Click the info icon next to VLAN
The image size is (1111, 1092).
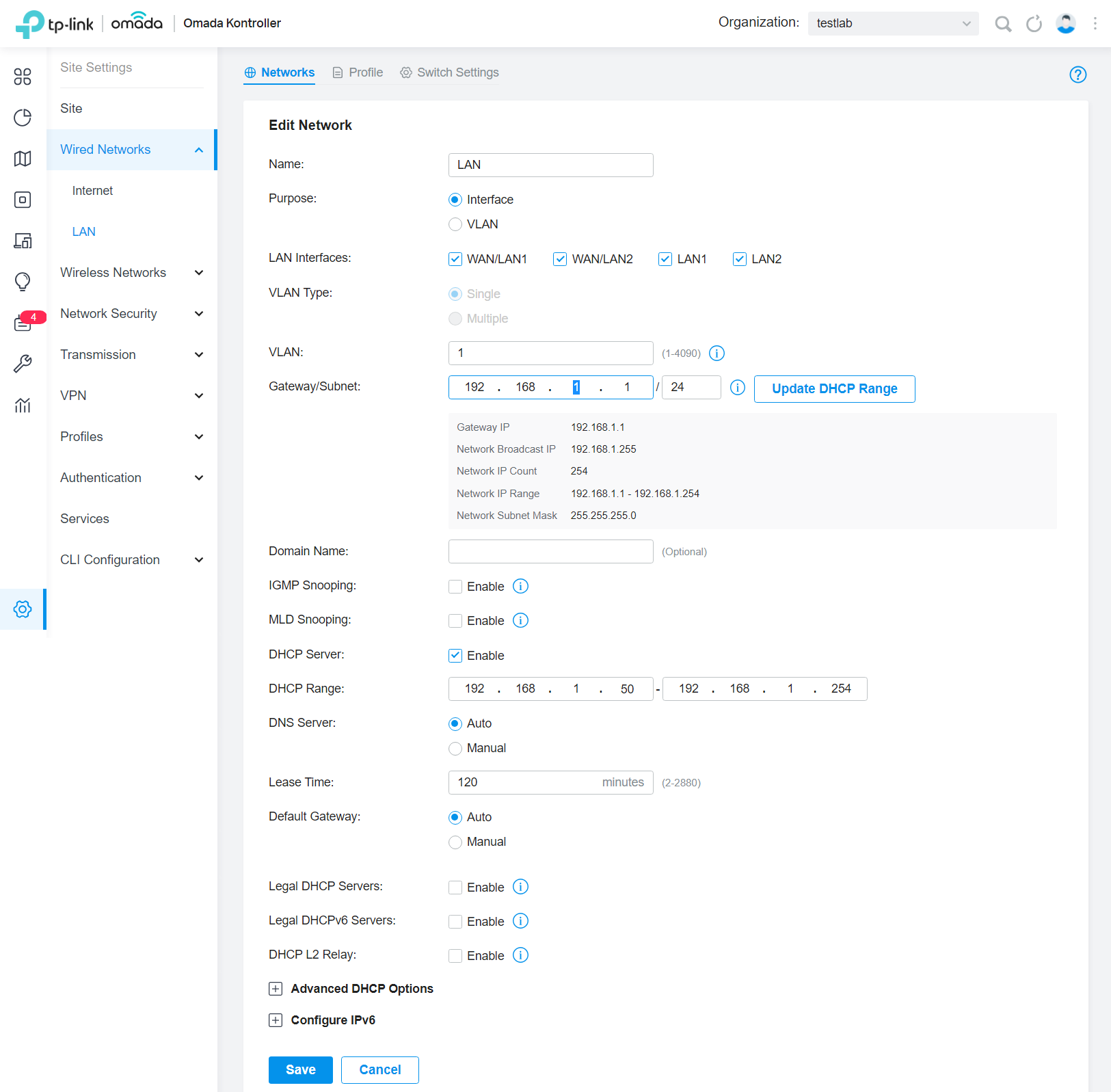(x=717, y=354)
